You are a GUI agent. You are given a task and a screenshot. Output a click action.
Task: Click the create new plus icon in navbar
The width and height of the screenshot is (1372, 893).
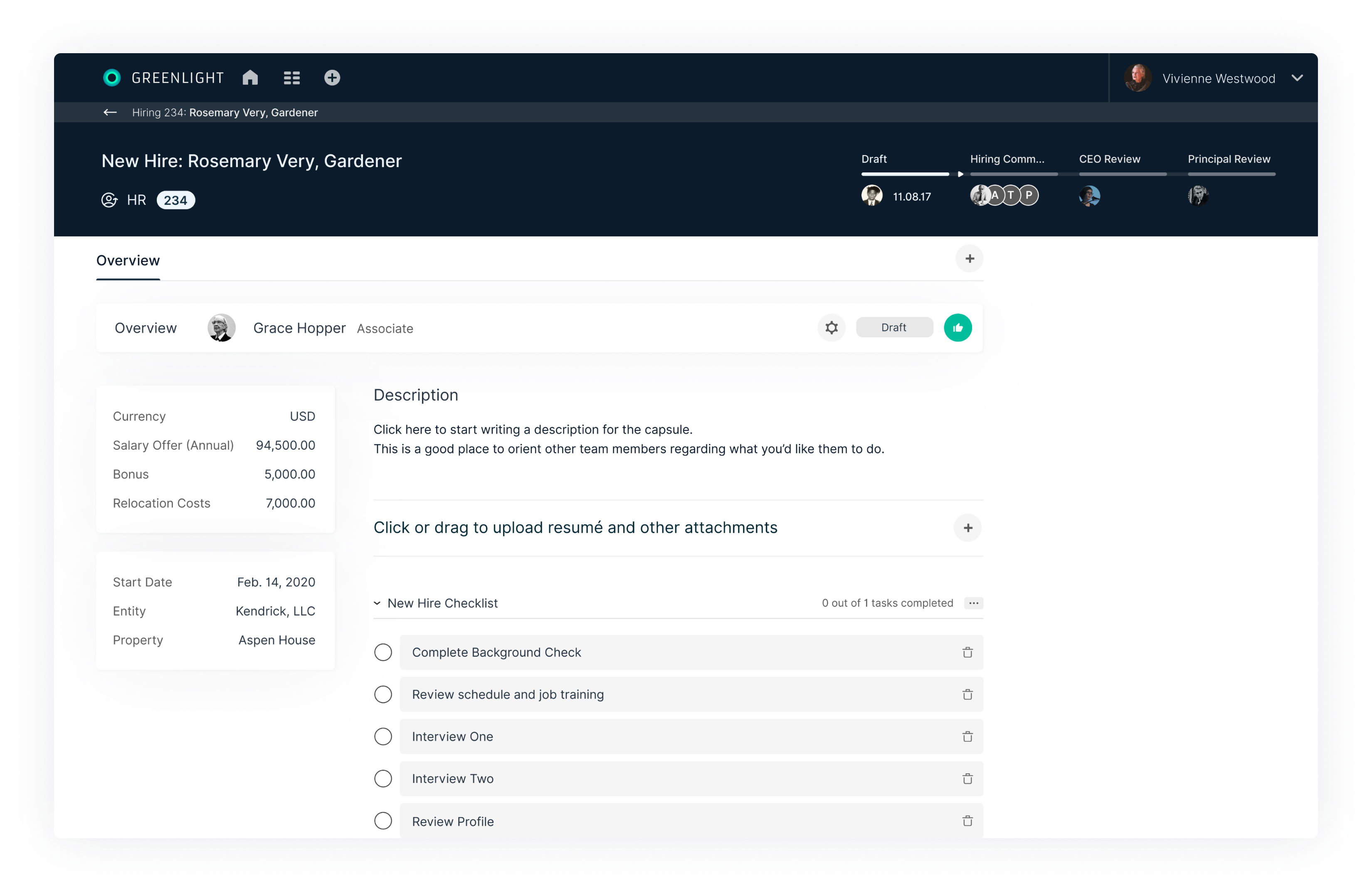[x=332, y=78]
